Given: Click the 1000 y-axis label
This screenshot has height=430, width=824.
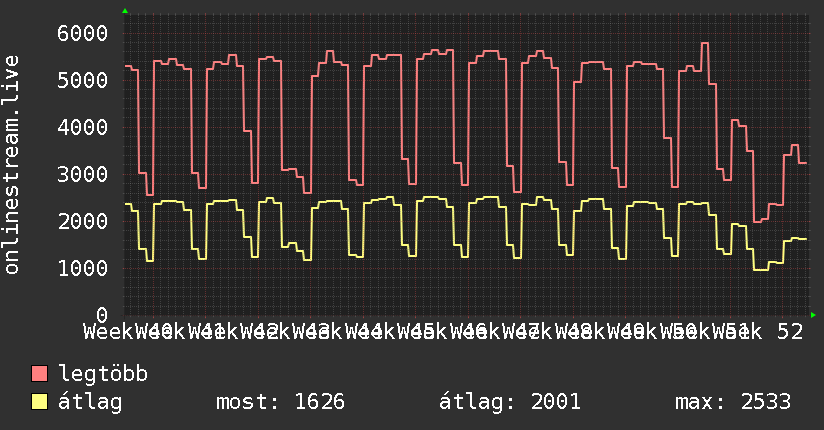Looking at the screenshot, I should coord(83,269).
